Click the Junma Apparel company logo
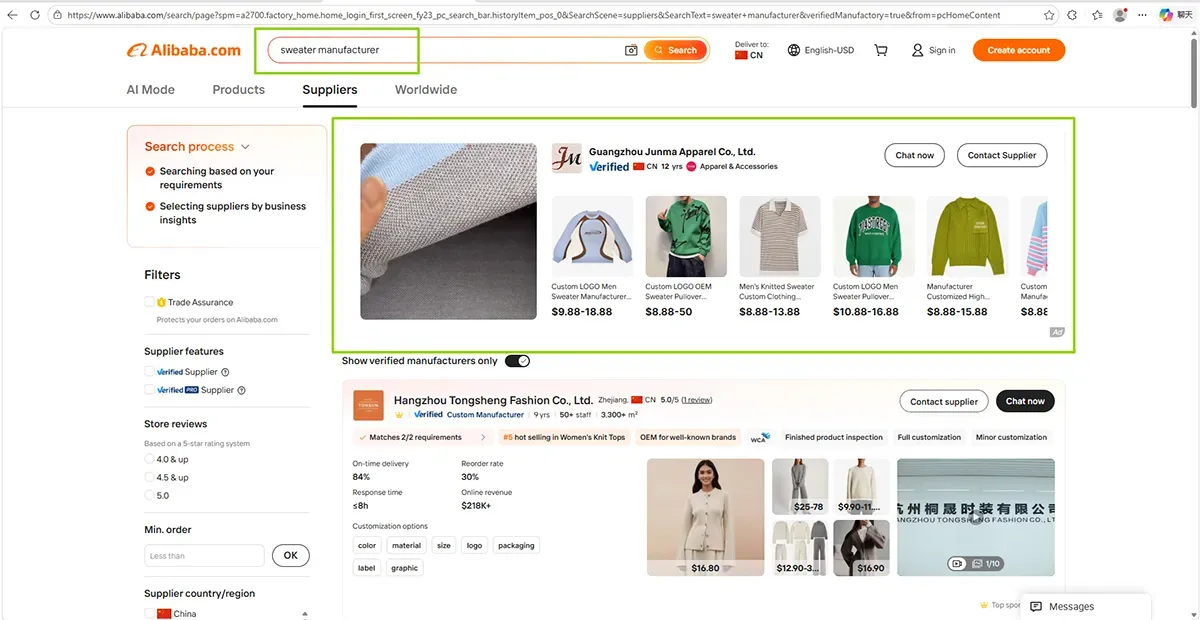The height and width of the screenshot is (620, 1200). click(x=566, y=158)
